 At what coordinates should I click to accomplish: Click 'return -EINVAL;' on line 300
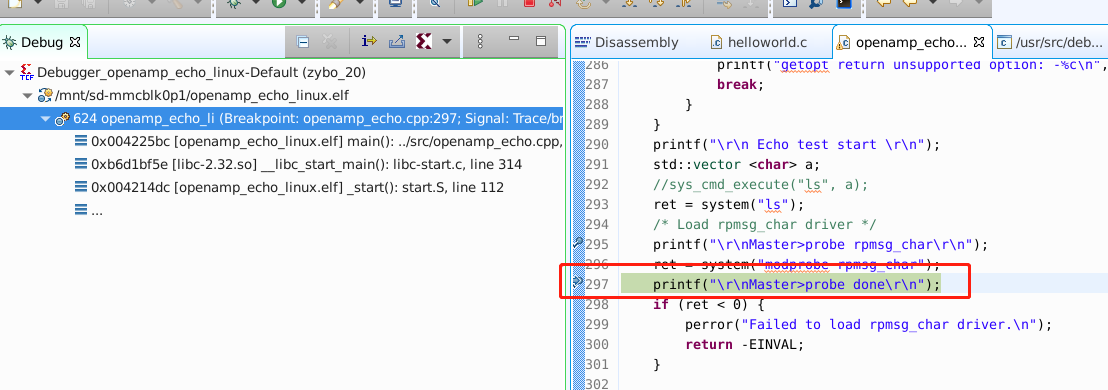pos(744,345)
